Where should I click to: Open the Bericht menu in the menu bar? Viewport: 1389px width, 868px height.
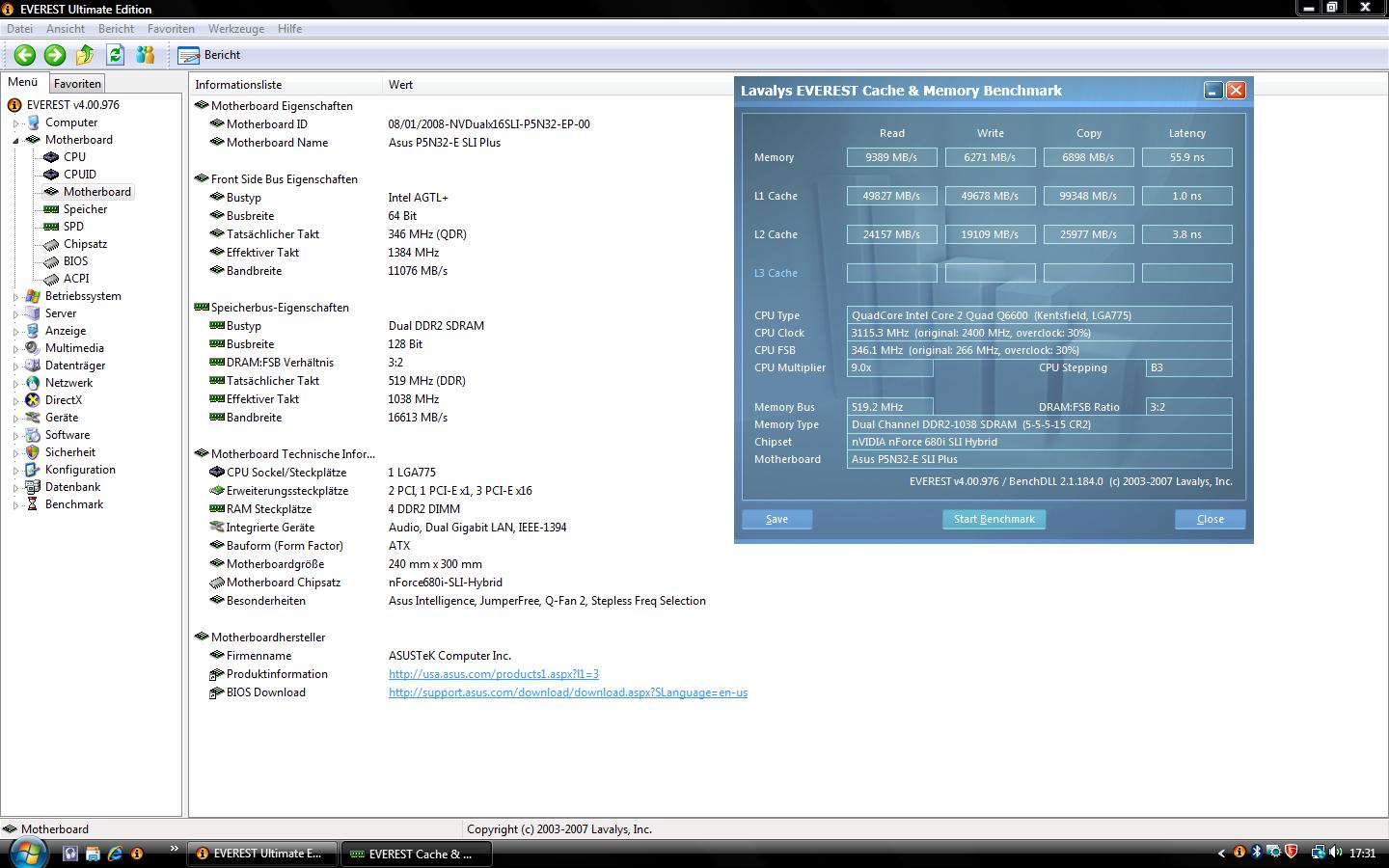click(116, 29)
